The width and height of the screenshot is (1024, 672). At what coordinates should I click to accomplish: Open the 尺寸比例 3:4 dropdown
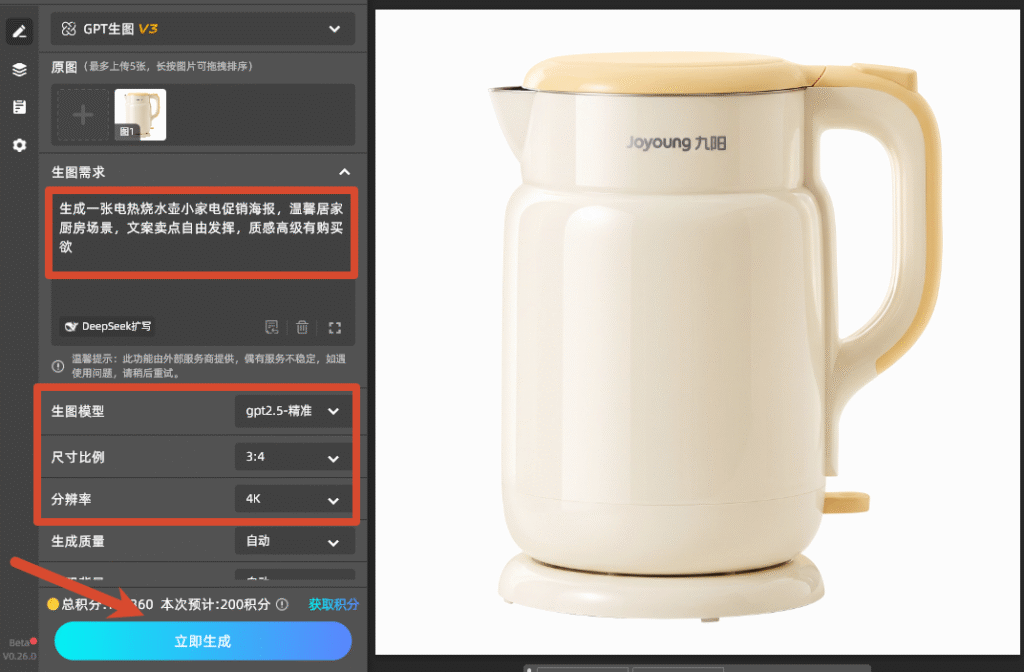pyautogui.click(x=294, y=457)
